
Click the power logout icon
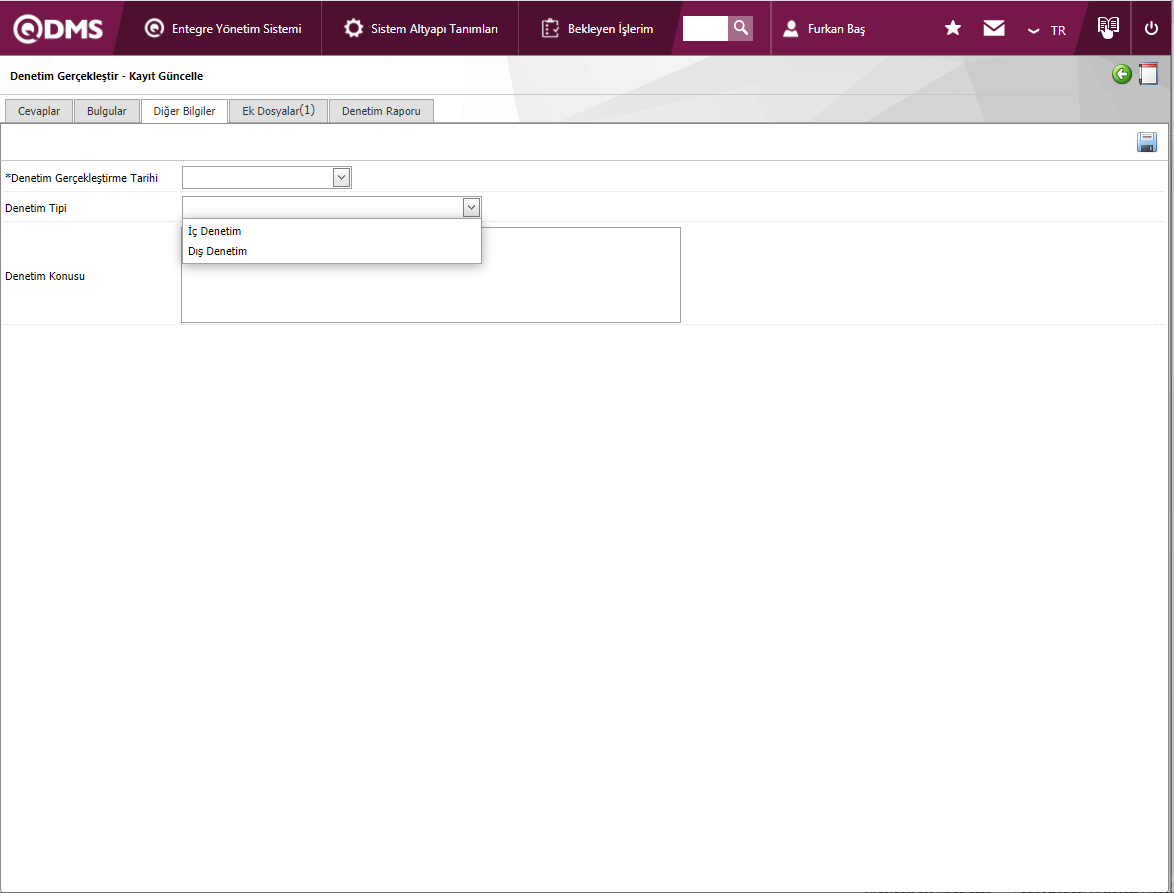tap(1151, 28)
